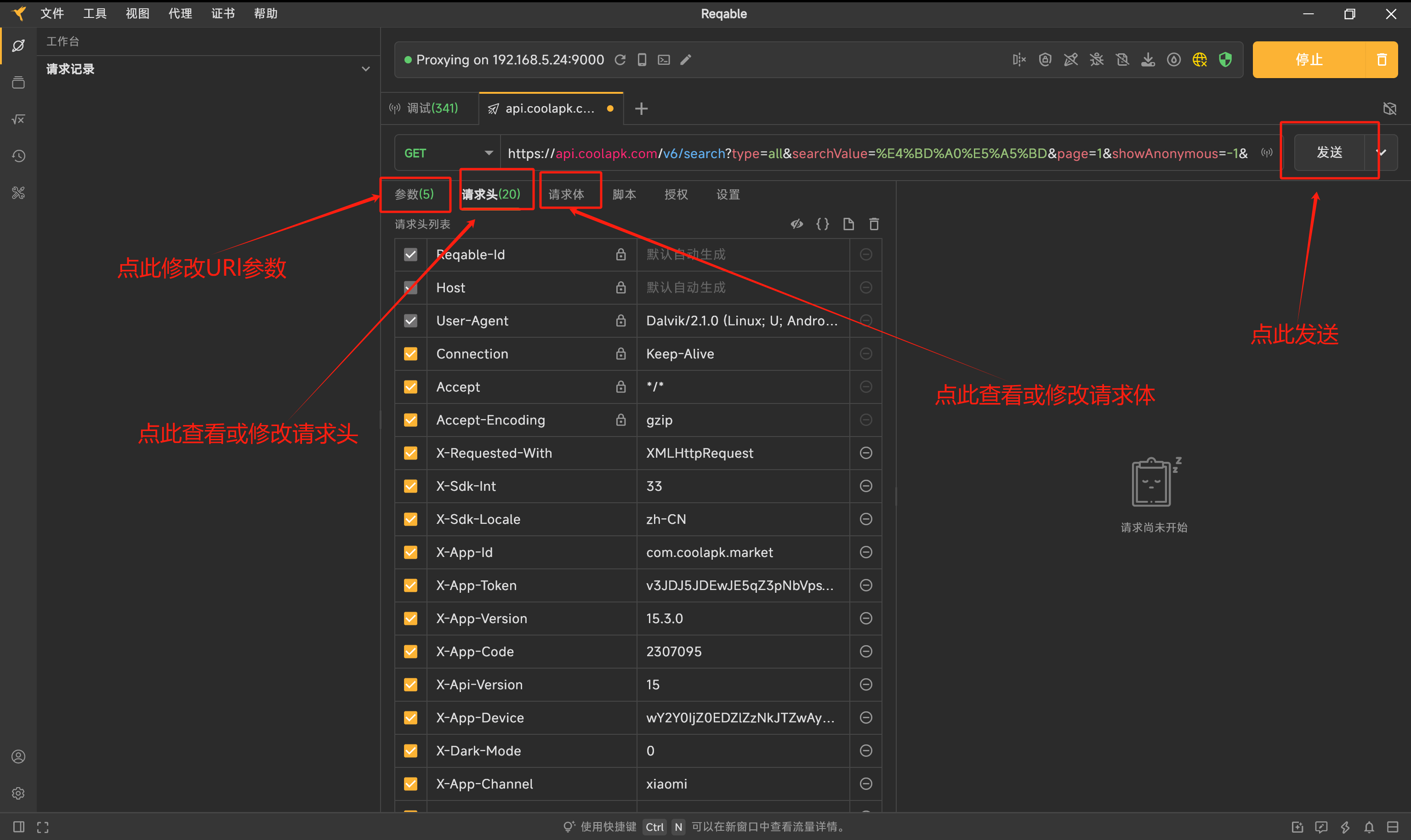1411x840 pixels.
Task: Uncheck the X-Sdk-Locale checkbox
Action: pyautogui.click(x=410, y=519)
